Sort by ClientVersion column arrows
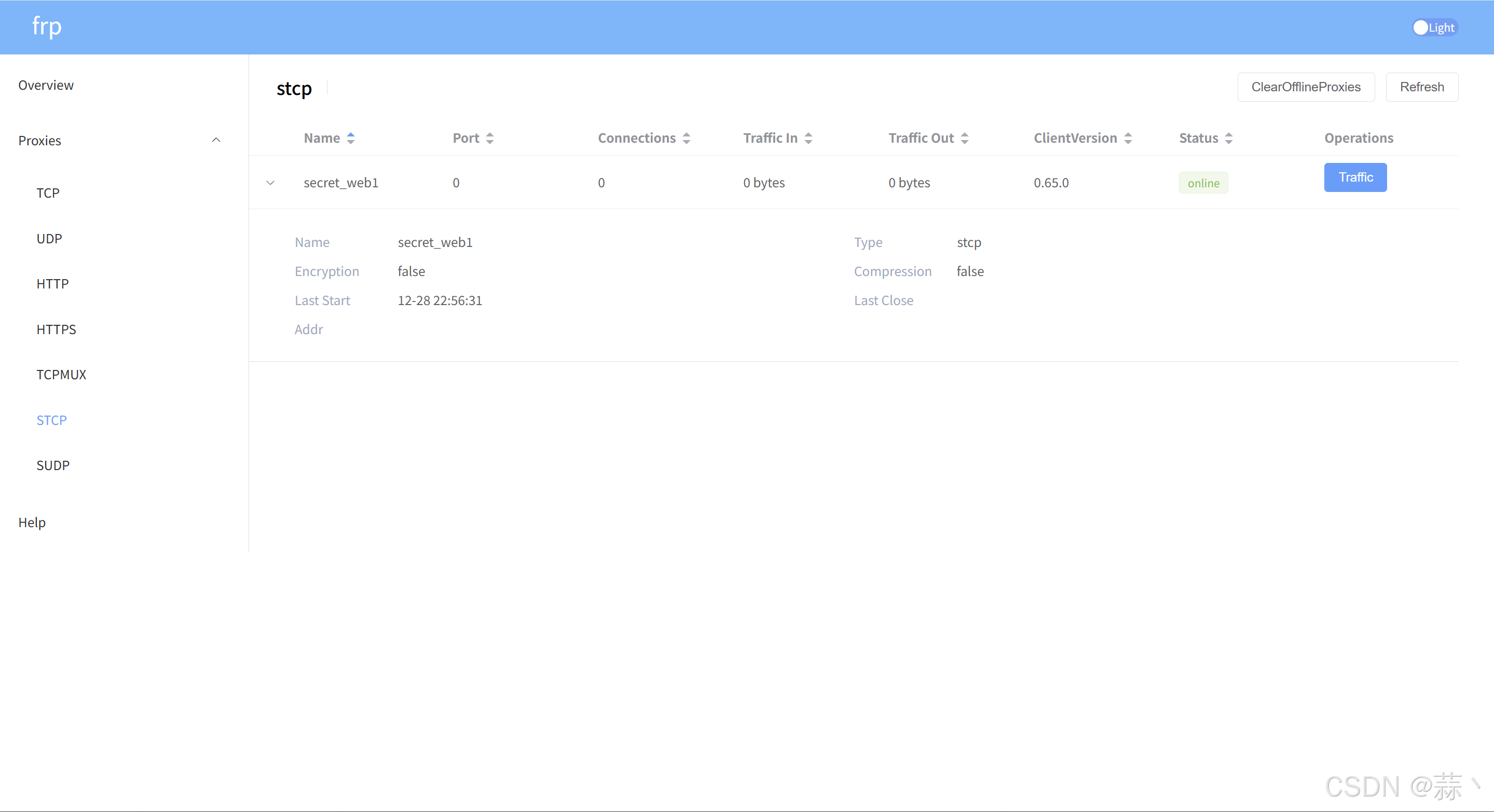The height and width of the screenshot is (812, 1494). pyautogui.click(x=1128, y=138)
